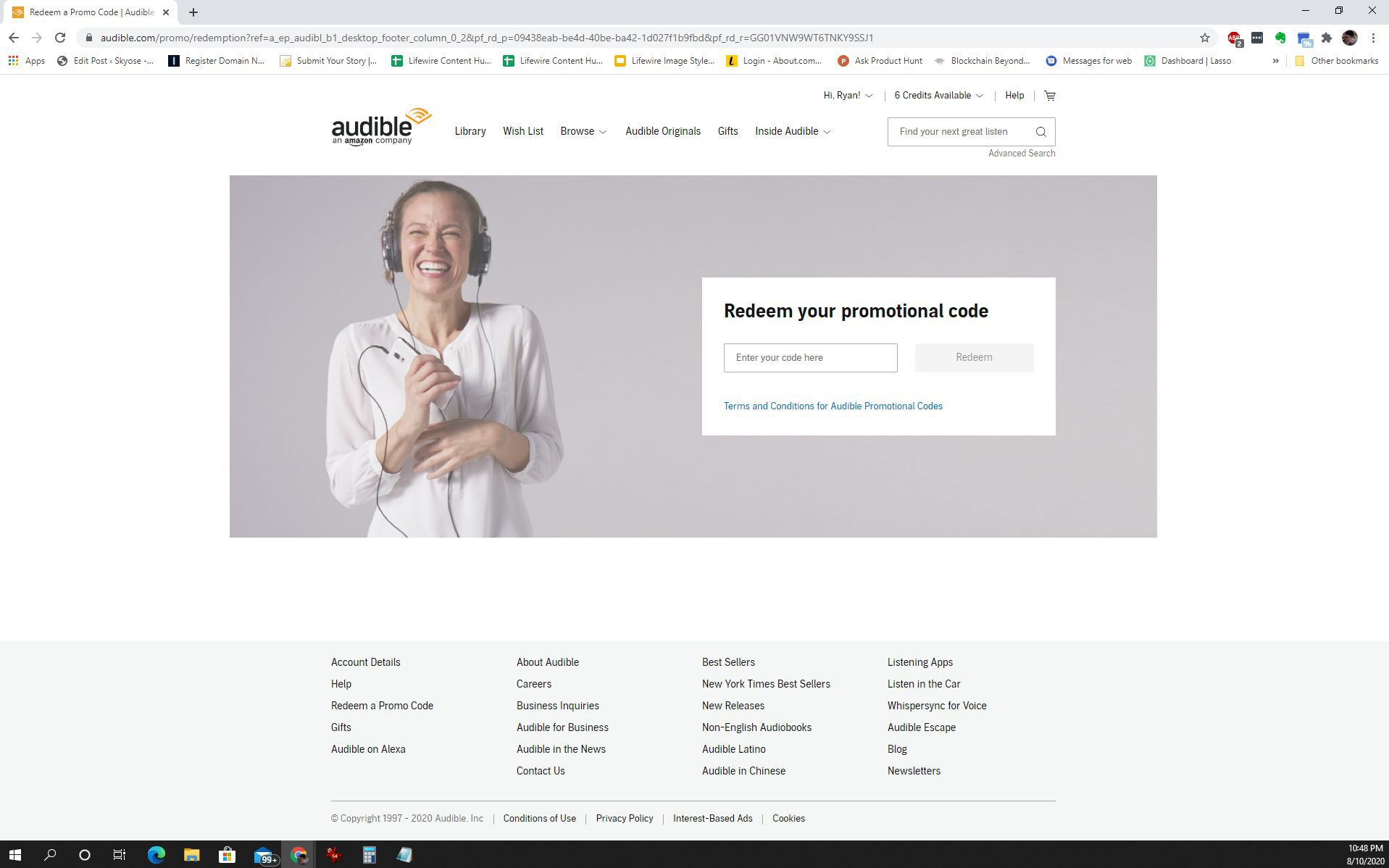The width and height of the screenshot is (1389, 868).
Task: Click the Cortana circle icon
Action: click(x=85, y=855)
